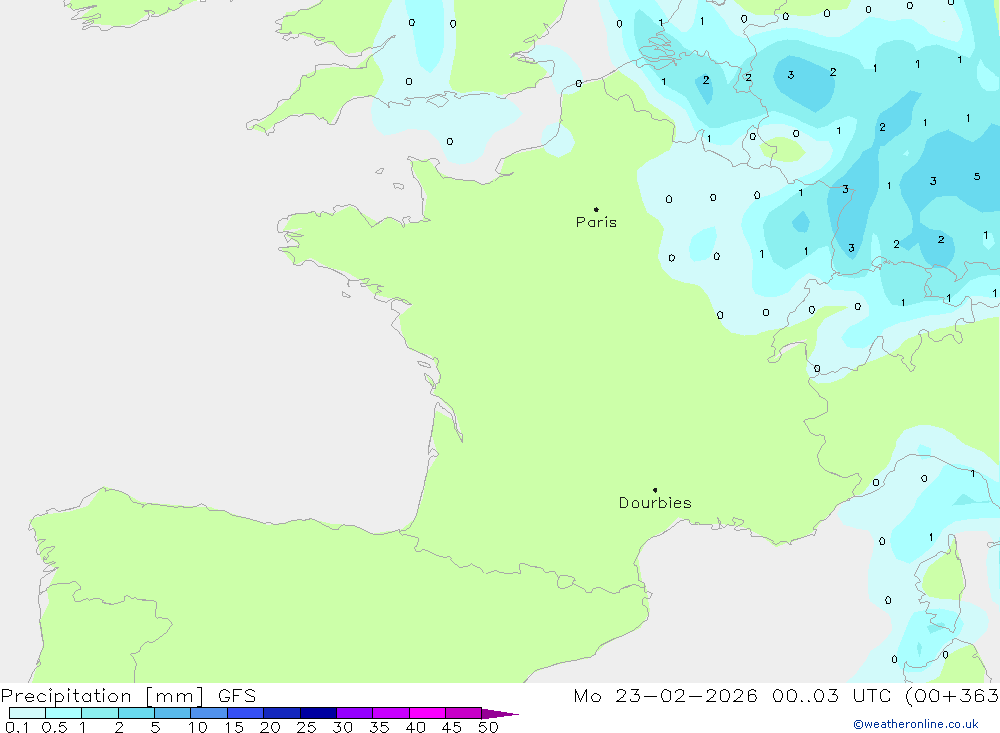
Task: Select the Dourbies location dot marker
Action: click(x=655, y=490)
